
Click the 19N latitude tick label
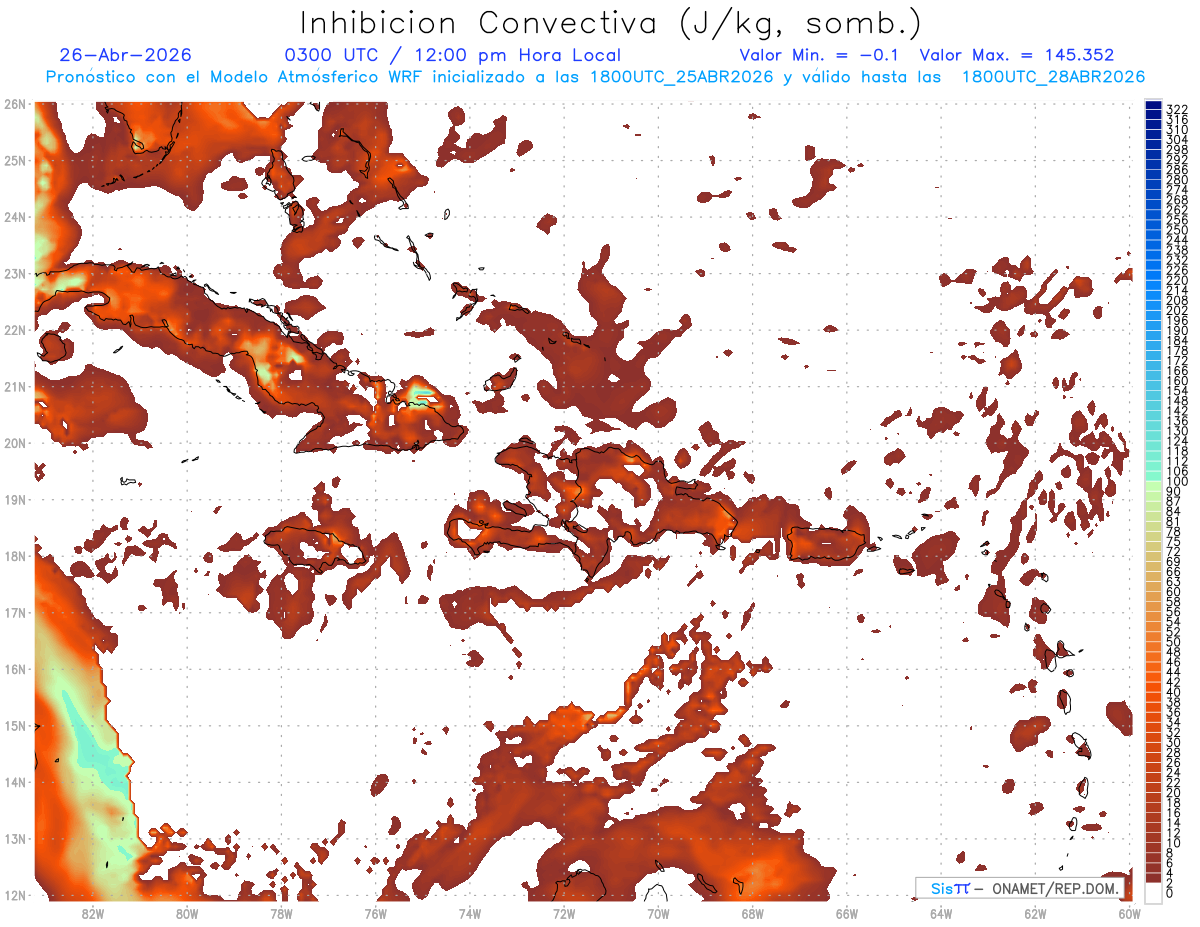point(14,499)
